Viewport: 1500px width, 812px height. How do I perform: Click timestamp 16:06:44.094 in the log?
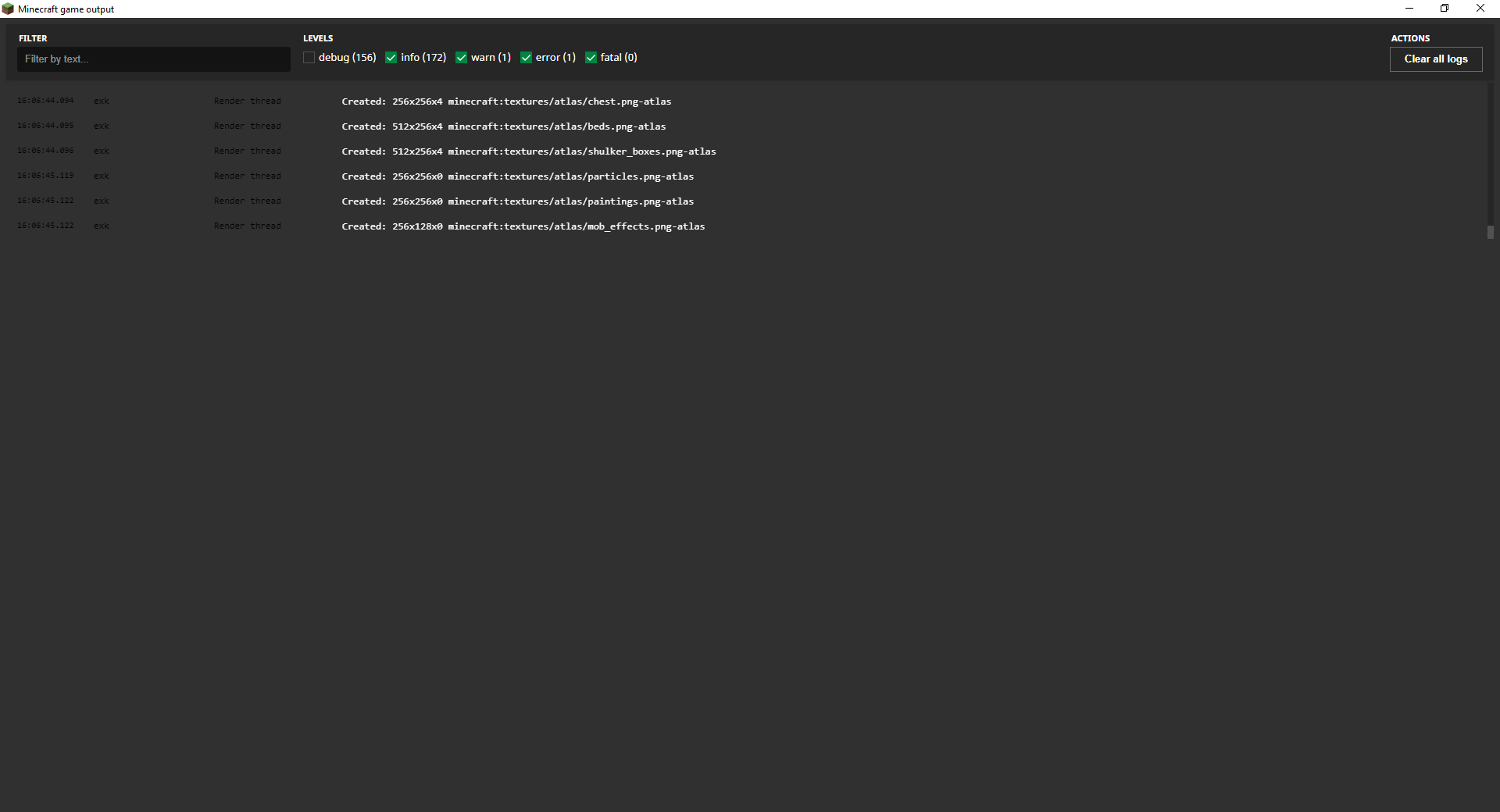point(45,101)
